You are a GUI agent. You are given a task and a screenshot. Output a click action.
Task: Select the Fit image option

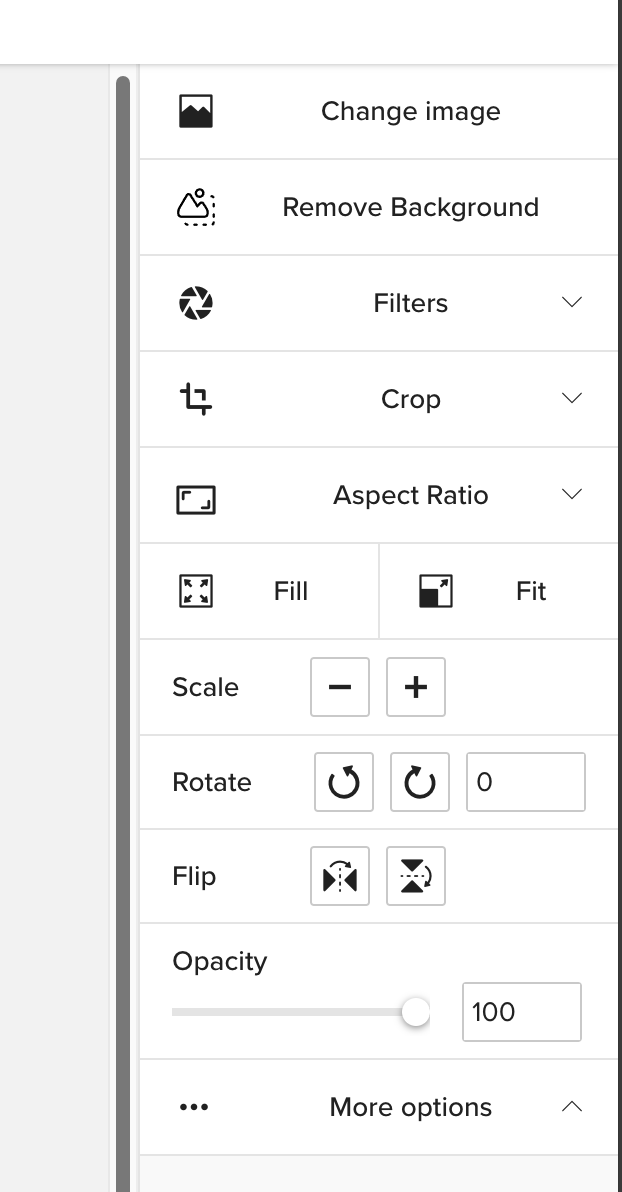click(498, 591)
